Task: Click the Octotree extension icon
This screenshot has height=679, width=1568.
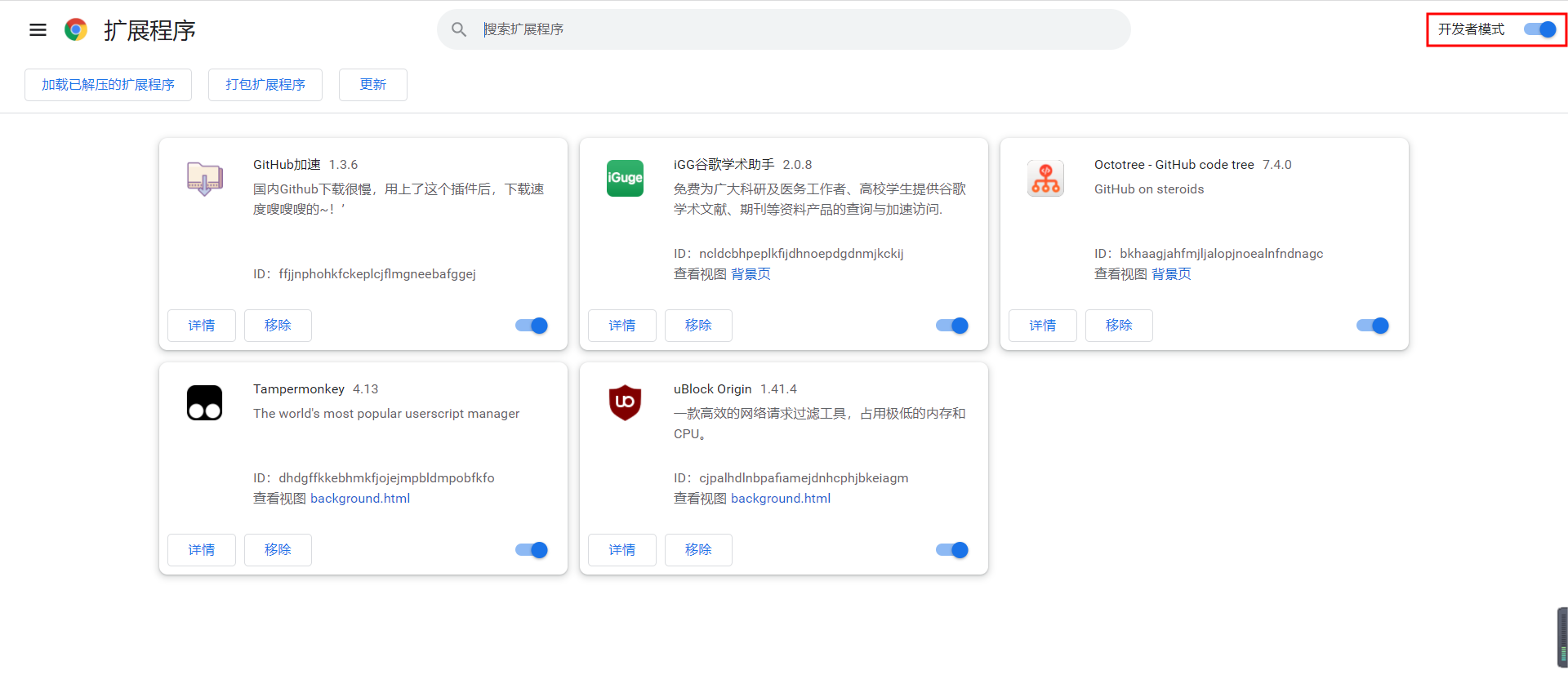Action: [x=1045, y=178]
